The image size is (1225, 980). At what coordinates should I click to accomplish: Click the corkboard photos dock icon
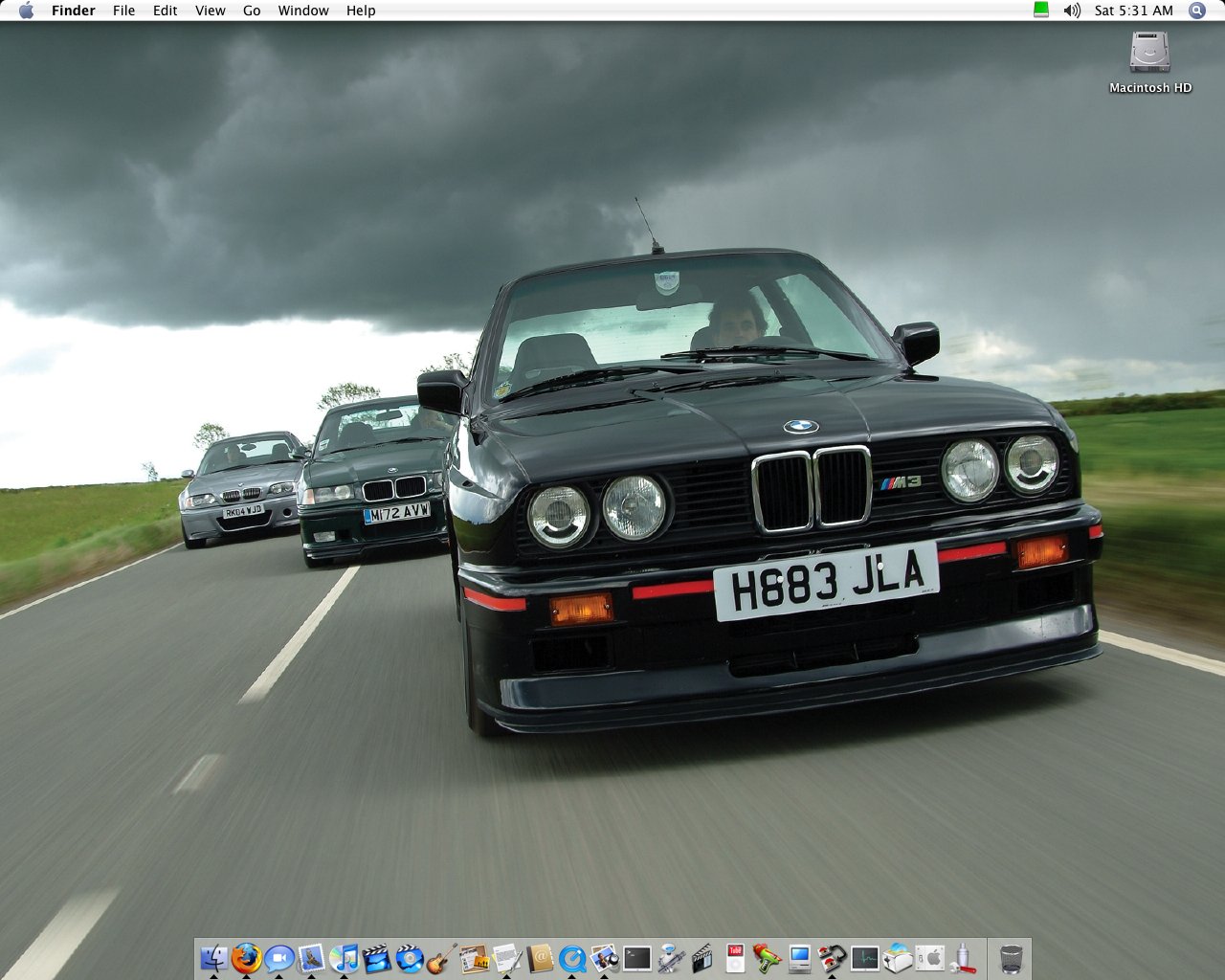pyautogui.click(x=474, y=958)
